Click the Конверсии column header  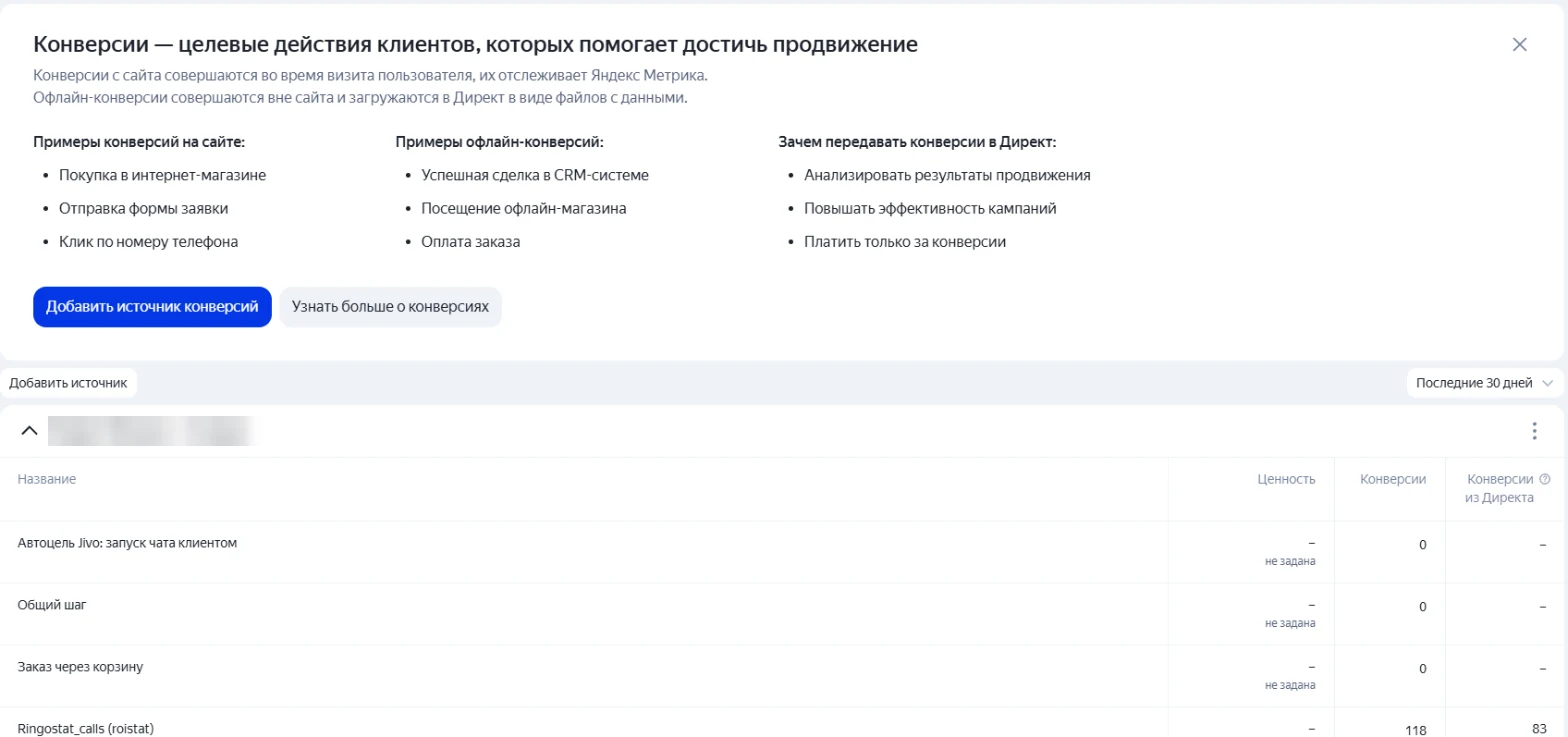coord(1393,479)
